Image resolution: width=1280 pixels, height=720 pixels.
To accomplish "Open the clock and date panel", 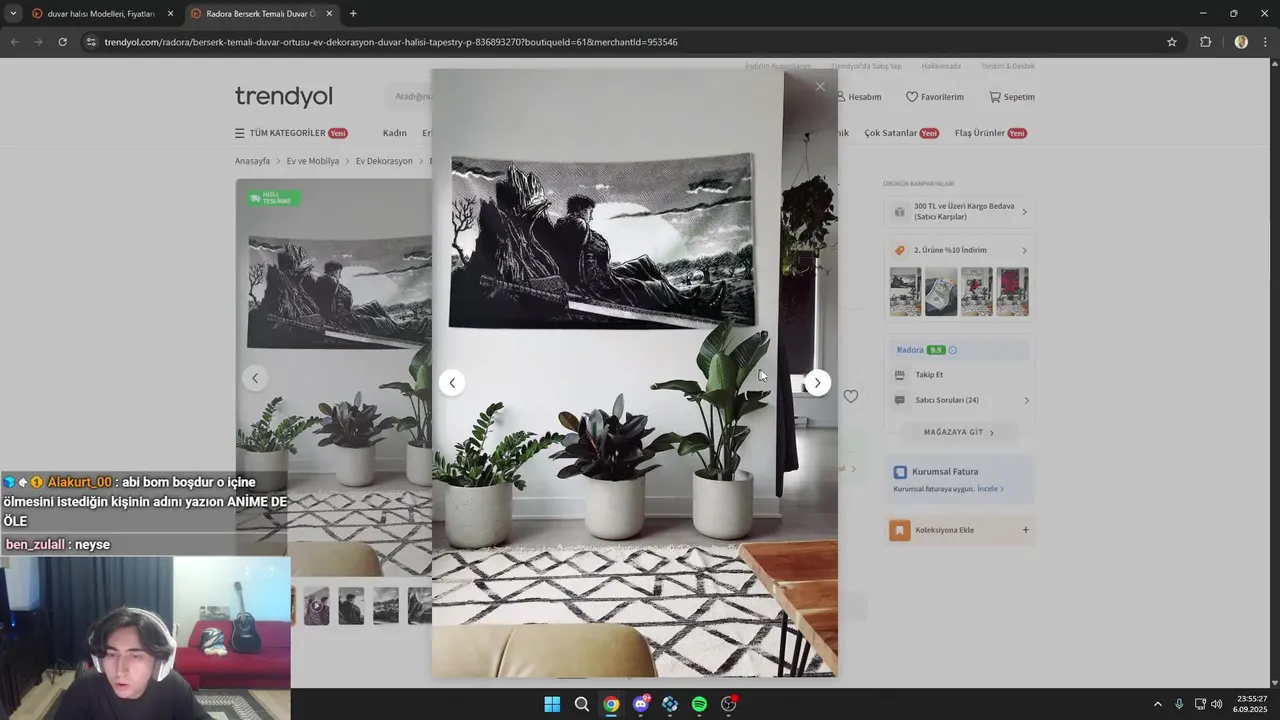I will [1252, 704].
